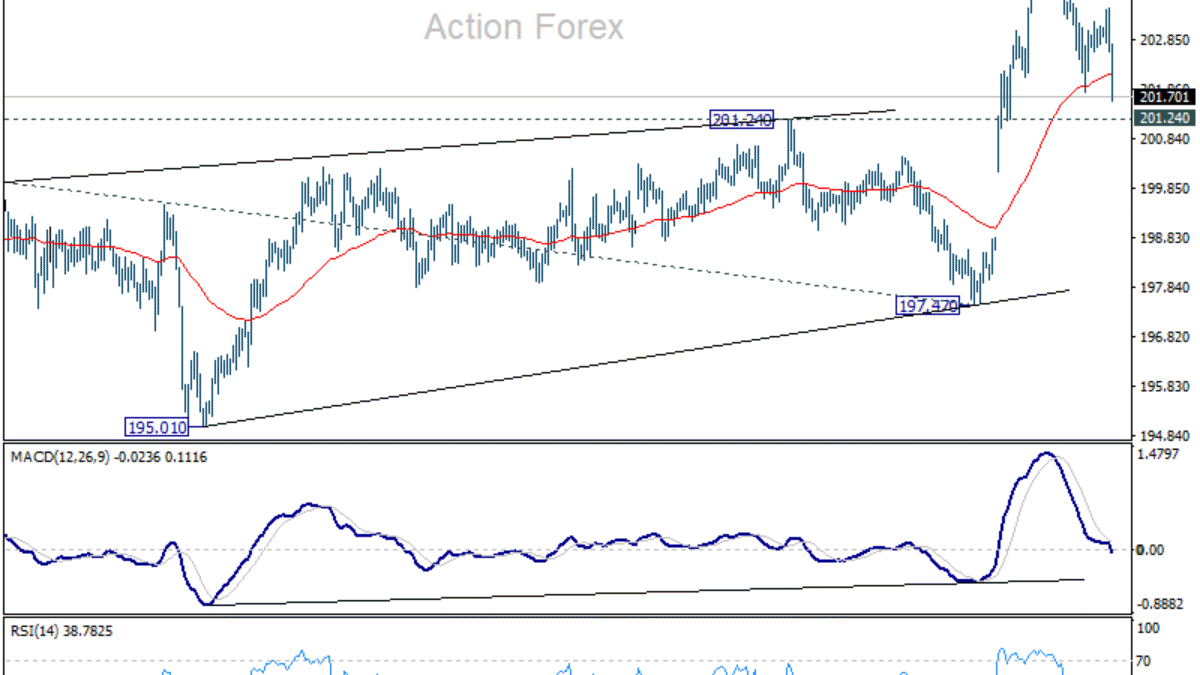
Task: Select the current price tag 201.701
Action: pyautogui.click(x=1163, y=98)
